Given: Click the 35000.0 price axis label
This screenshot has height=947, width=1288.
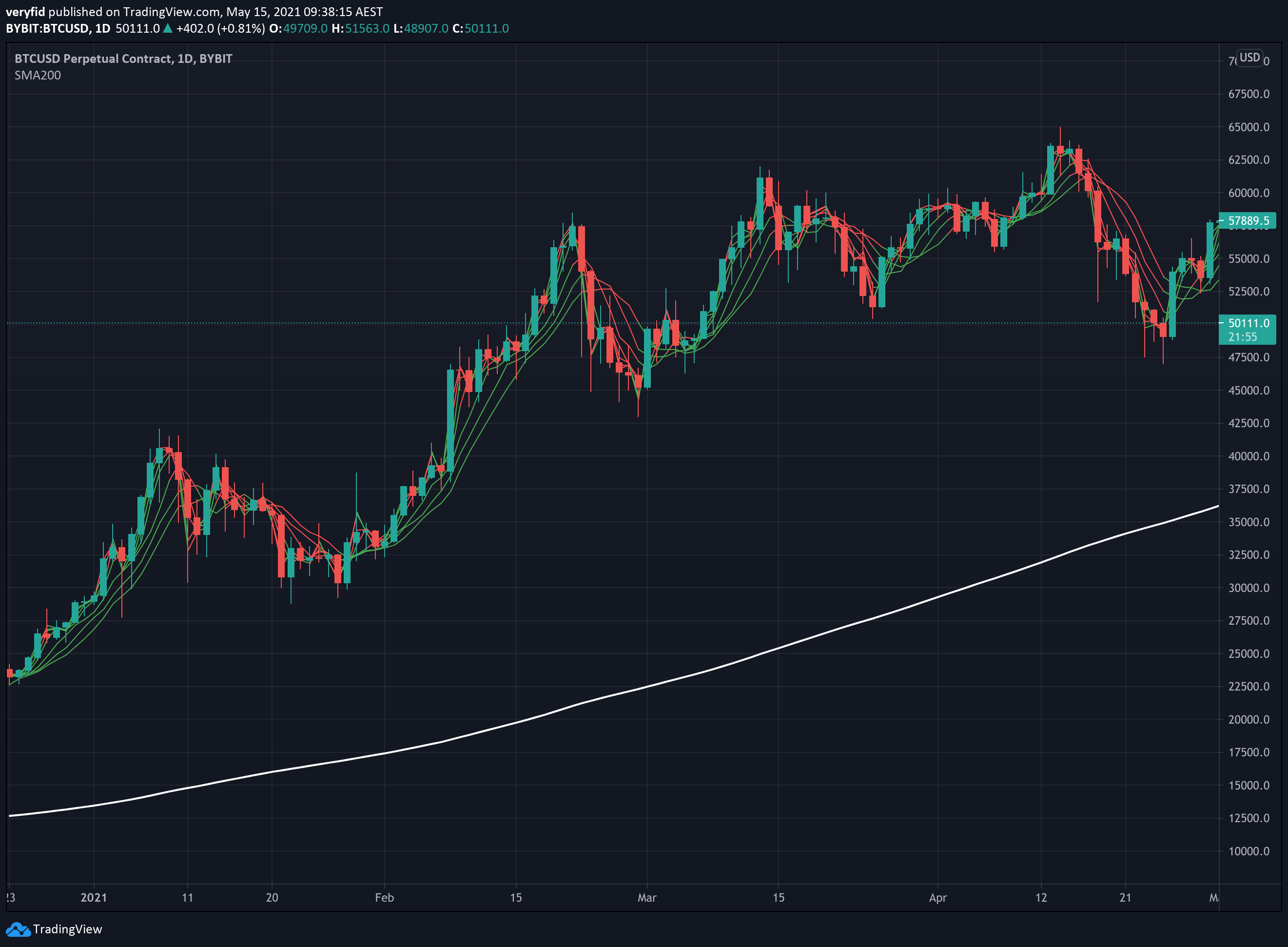Looking at the screenshot, I should click(1249, 522).
